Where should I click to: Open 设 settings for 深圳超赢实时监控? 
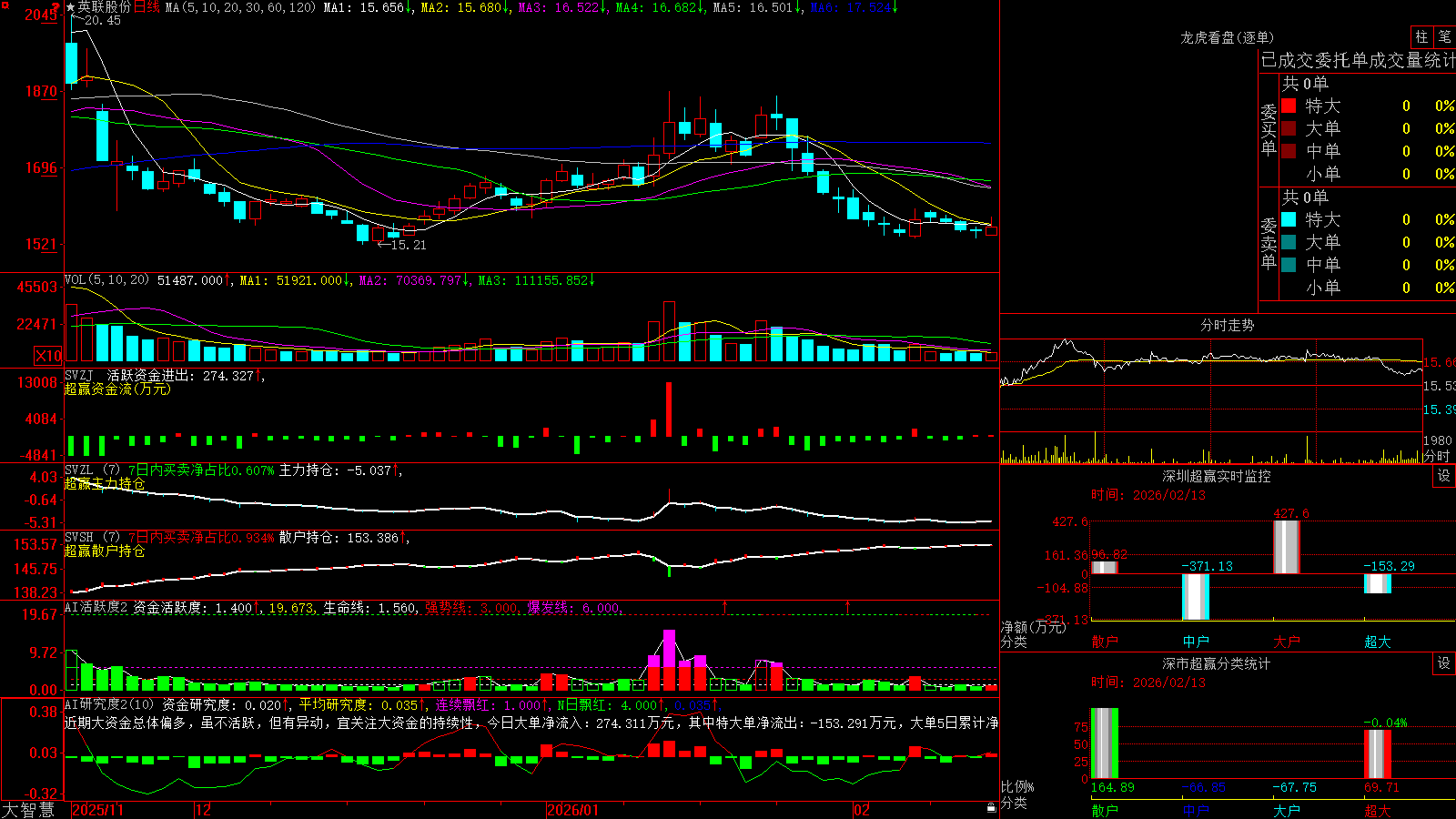pos(1444,476)
